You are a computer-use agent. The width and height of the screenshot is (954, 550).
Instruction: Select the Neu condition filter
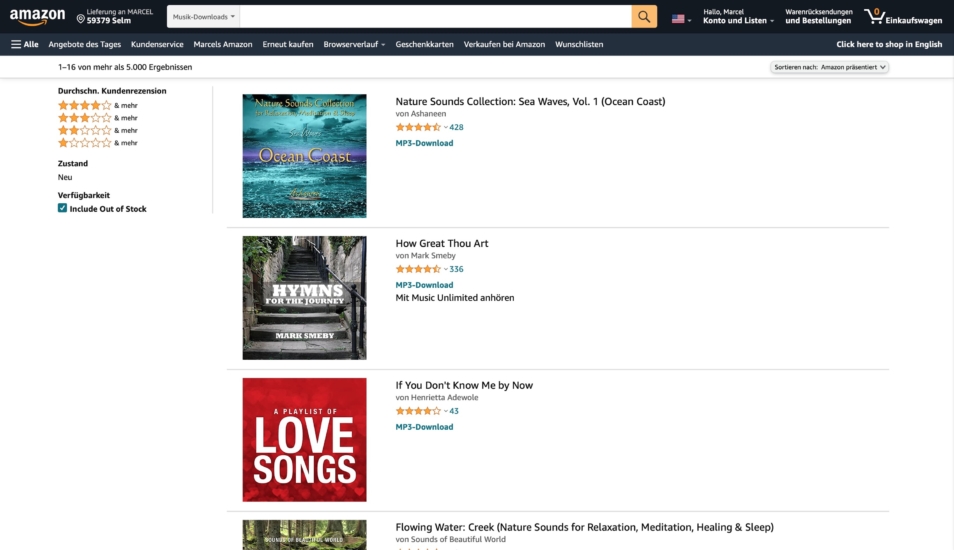point(65,177)
